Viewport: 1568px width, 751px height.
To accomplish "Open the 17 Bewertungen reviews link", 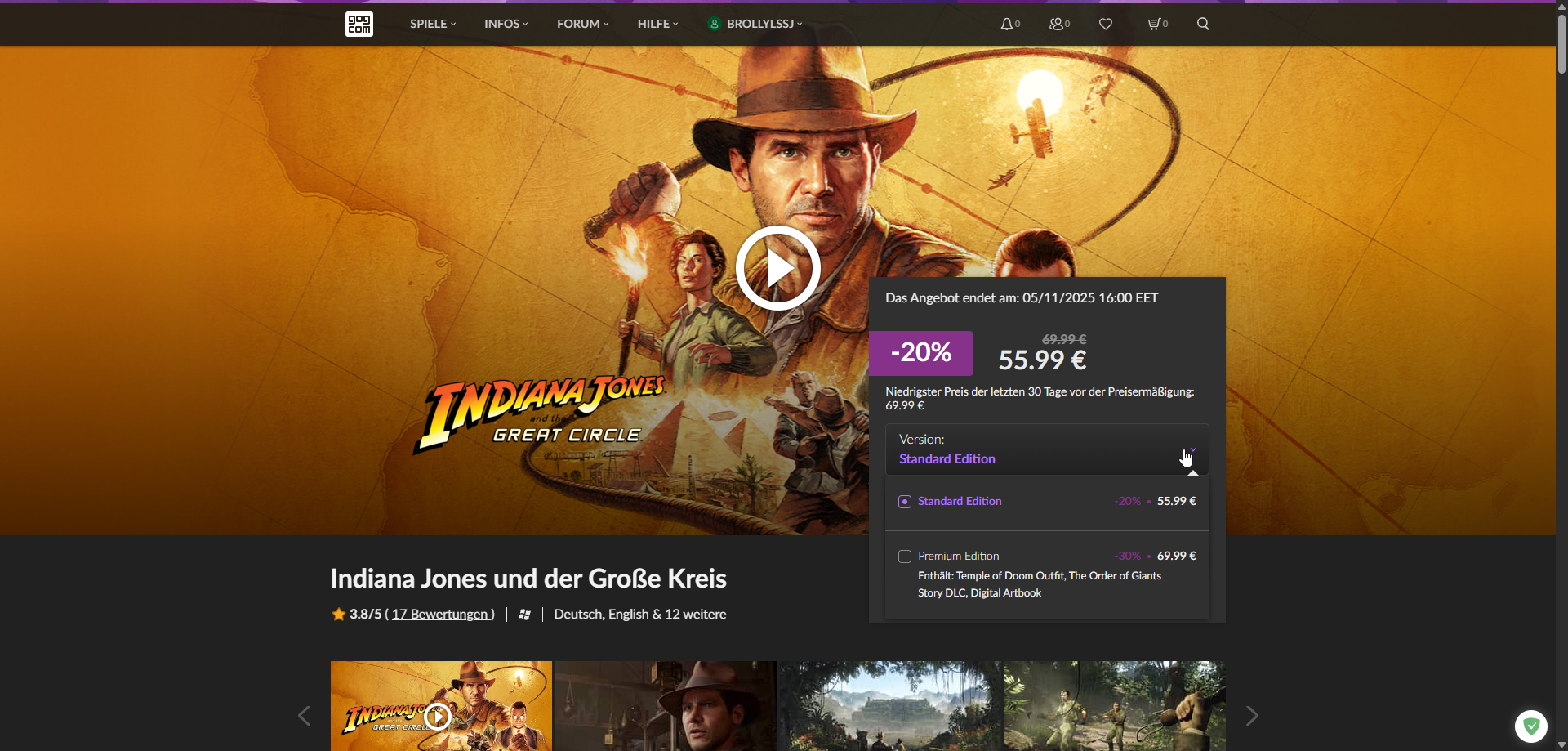I will (x=440, y=614).
